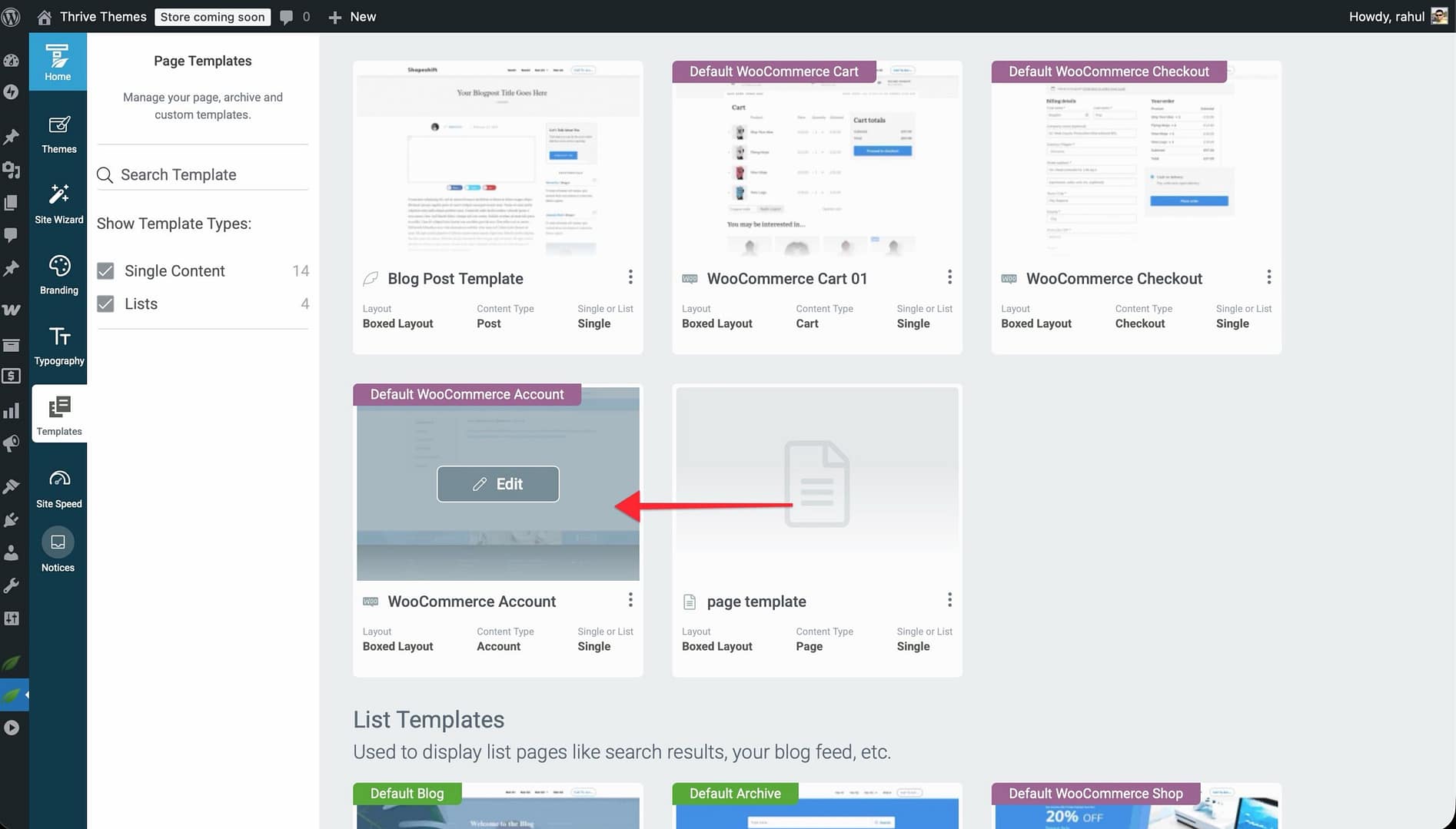Select the Templates tab in sidebar
The height and width of the screenshot is (829, 1456).
point(59,415)
